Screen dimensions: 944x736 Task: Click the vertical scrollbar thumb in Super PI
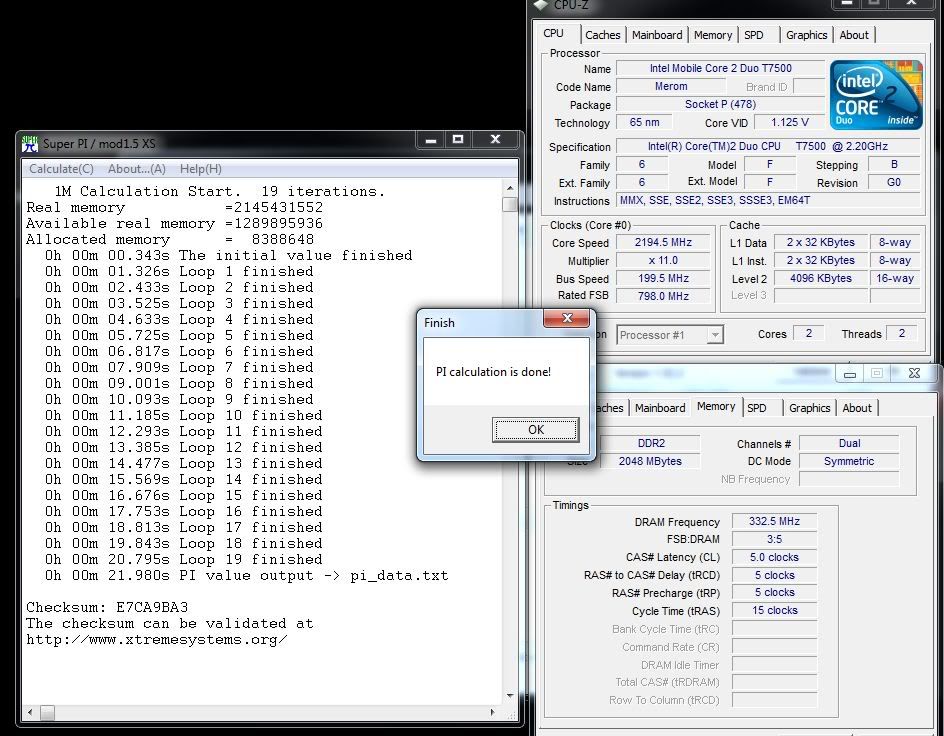coord(510,205)
